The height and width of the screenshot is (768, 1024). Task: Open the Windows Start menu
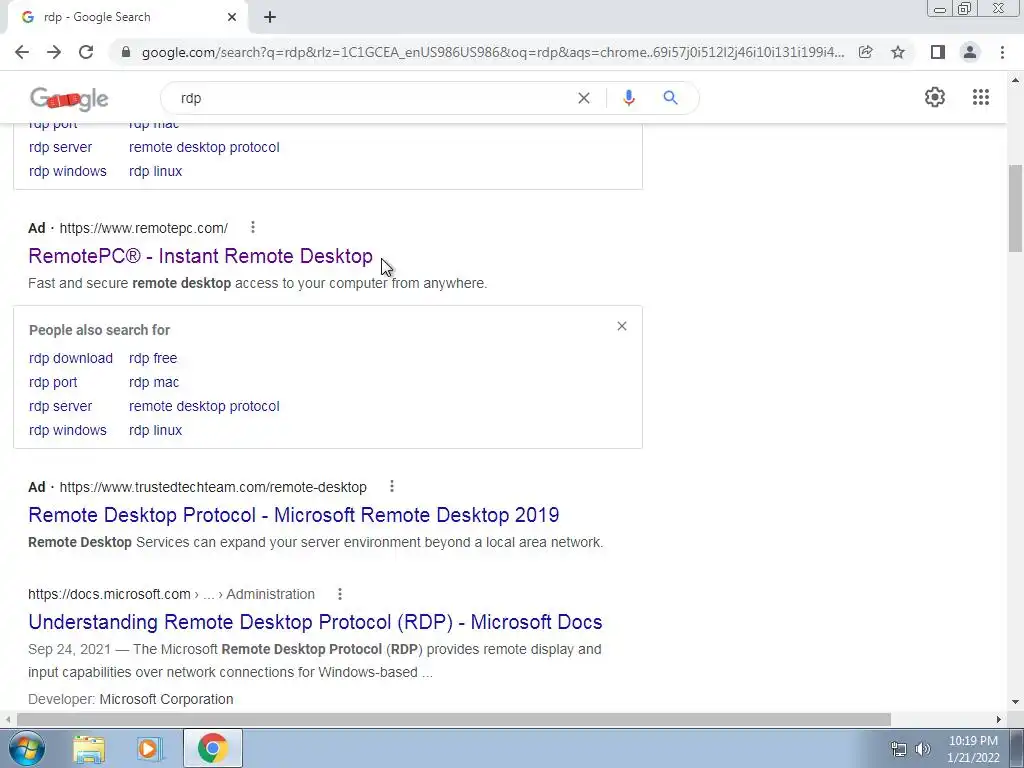tap(27, 748)
